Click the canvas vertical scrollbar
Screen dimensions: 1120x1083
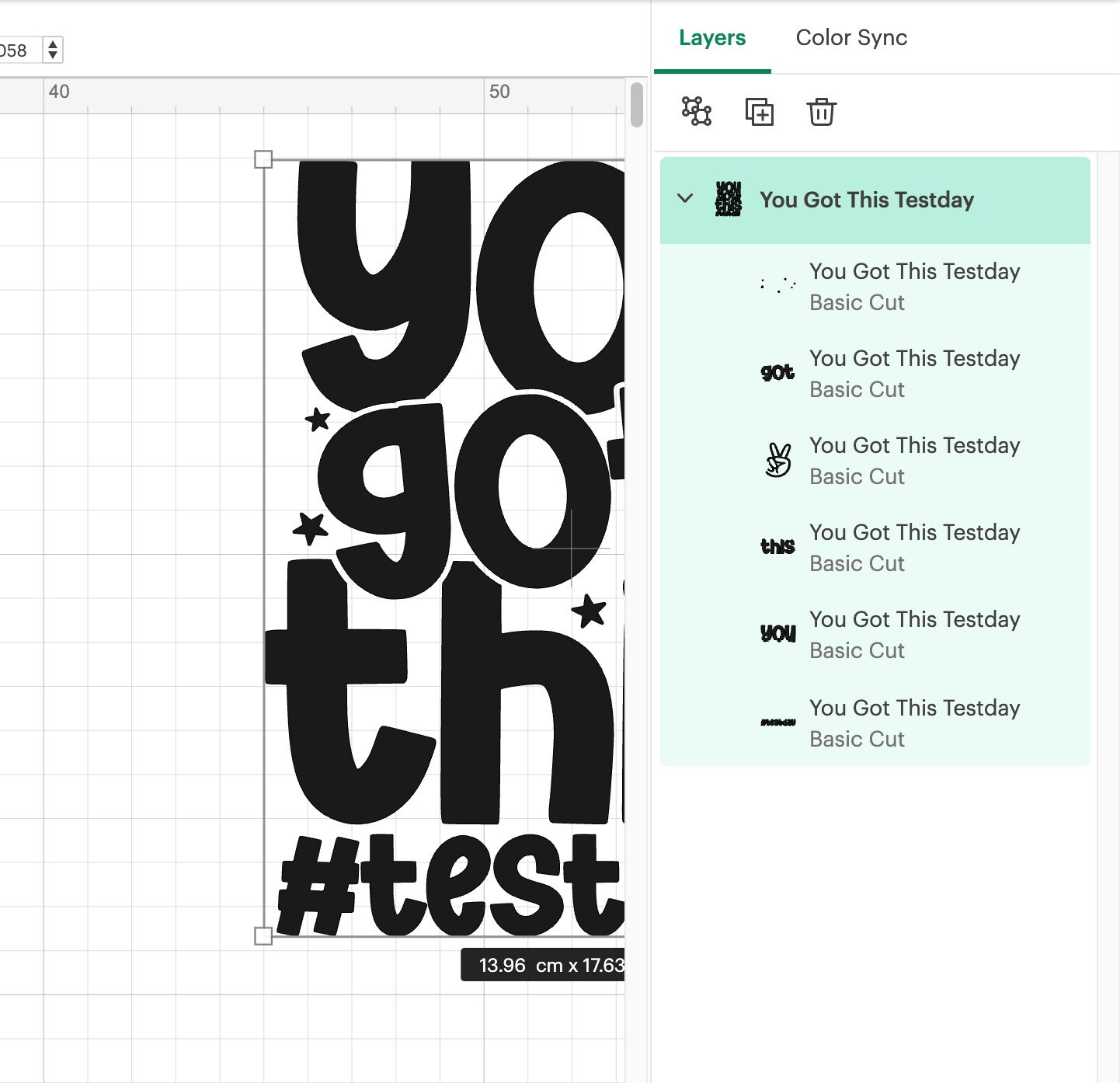637,105
